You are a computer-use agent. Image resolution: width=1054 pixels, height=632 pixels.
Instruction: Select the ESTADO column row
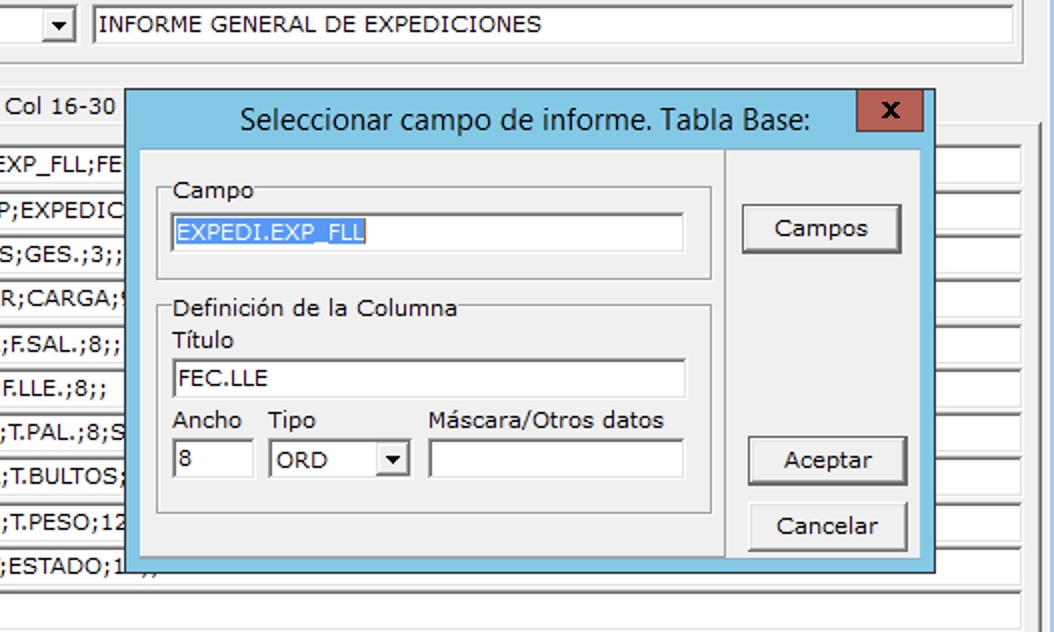pos(62,566)
